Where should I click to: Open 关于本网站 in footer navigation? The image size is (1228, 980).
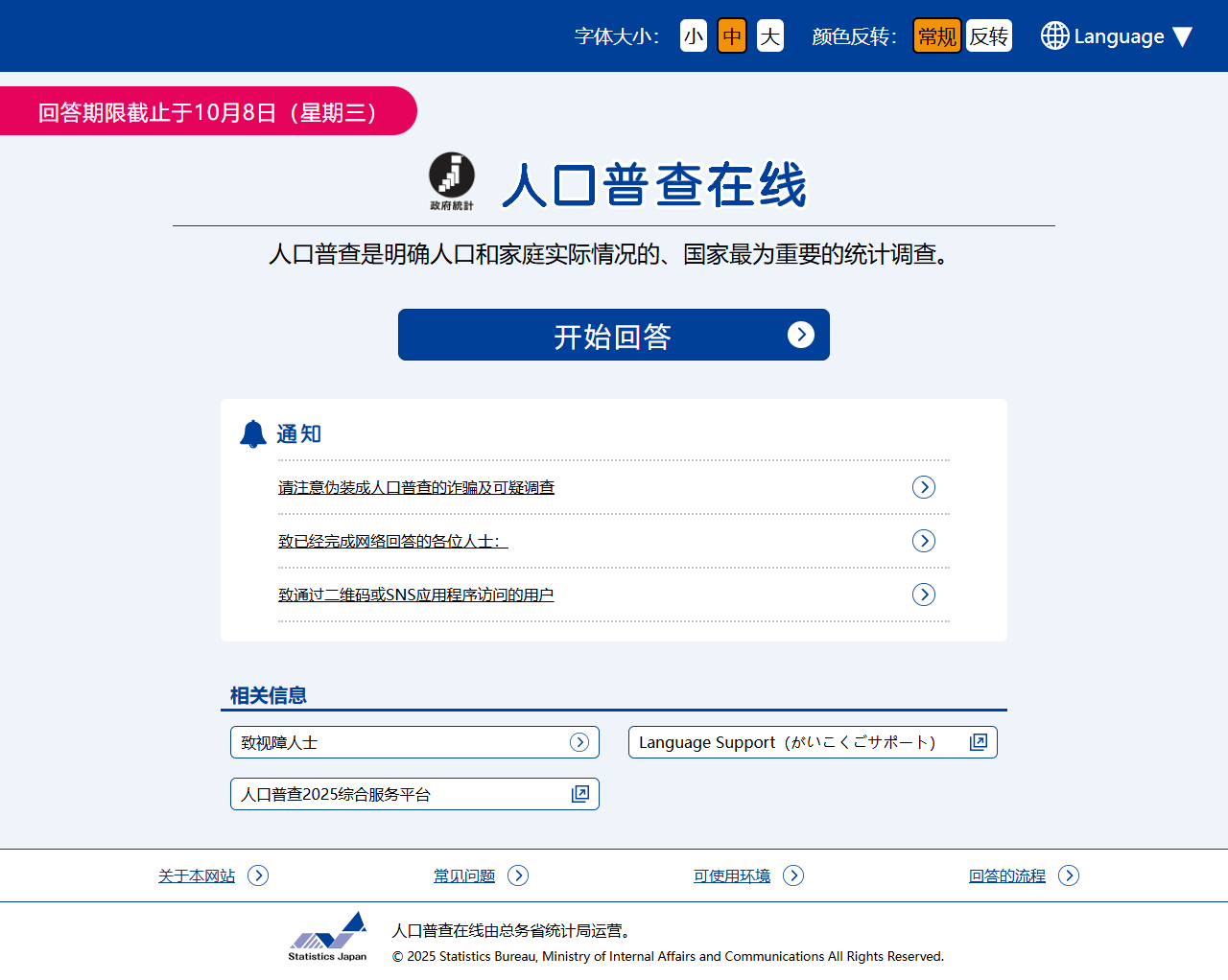[x=197, y=875]
